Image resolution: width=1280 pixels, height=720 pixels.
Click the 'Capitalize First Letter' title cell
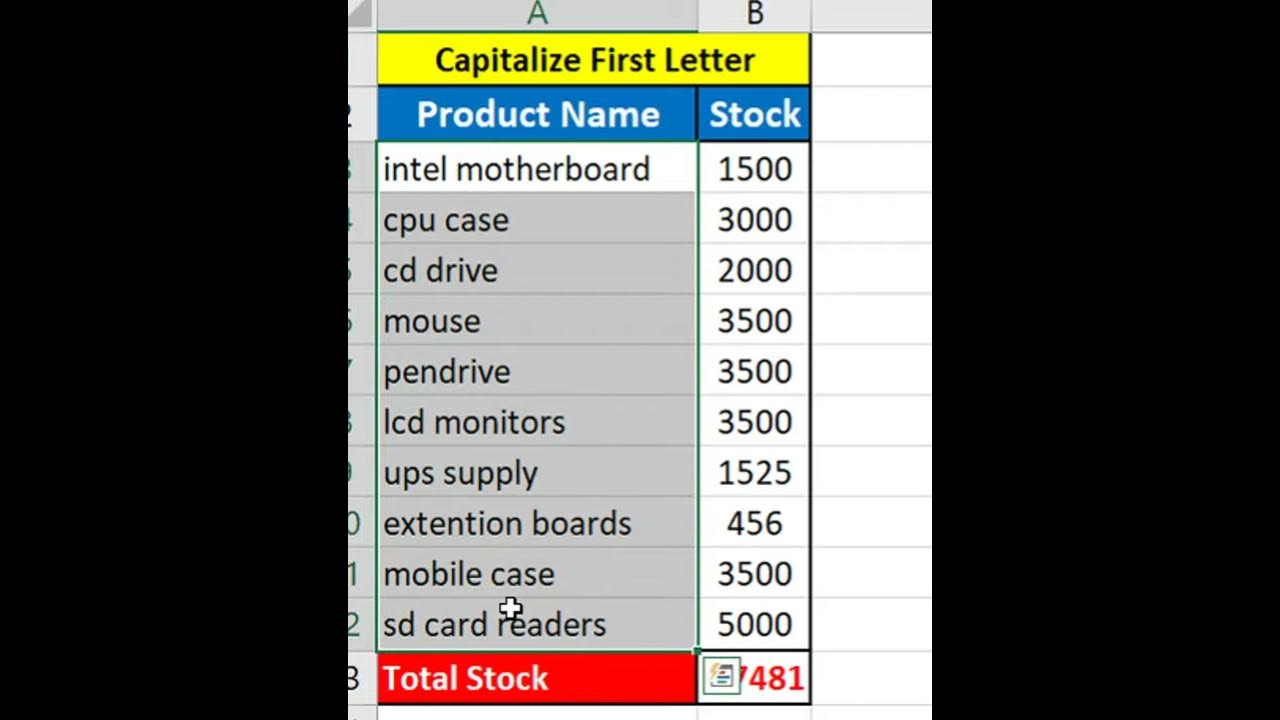click(593, 60)
